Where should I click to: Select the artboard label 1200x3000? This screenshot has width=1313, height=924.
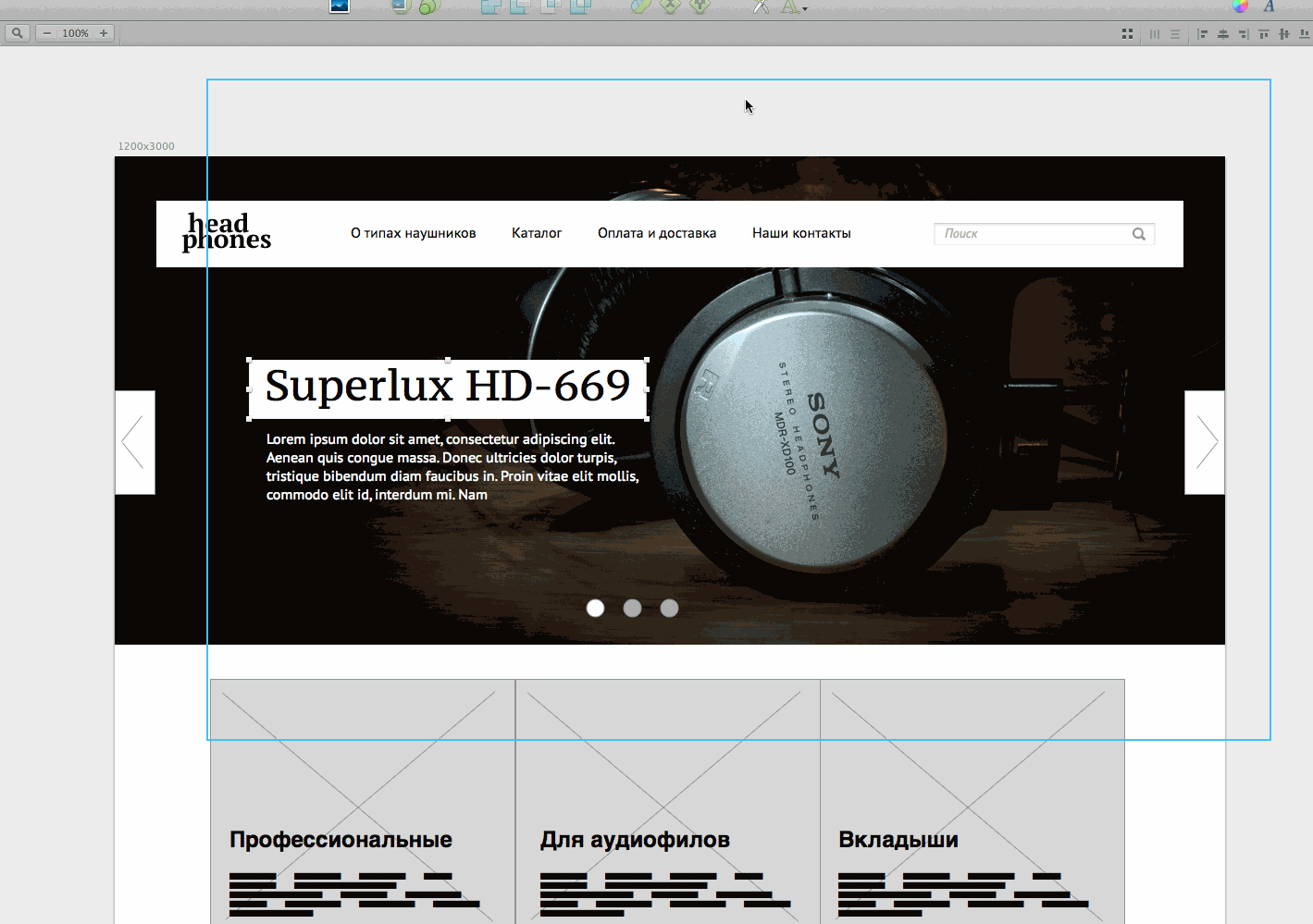[146, 146]
